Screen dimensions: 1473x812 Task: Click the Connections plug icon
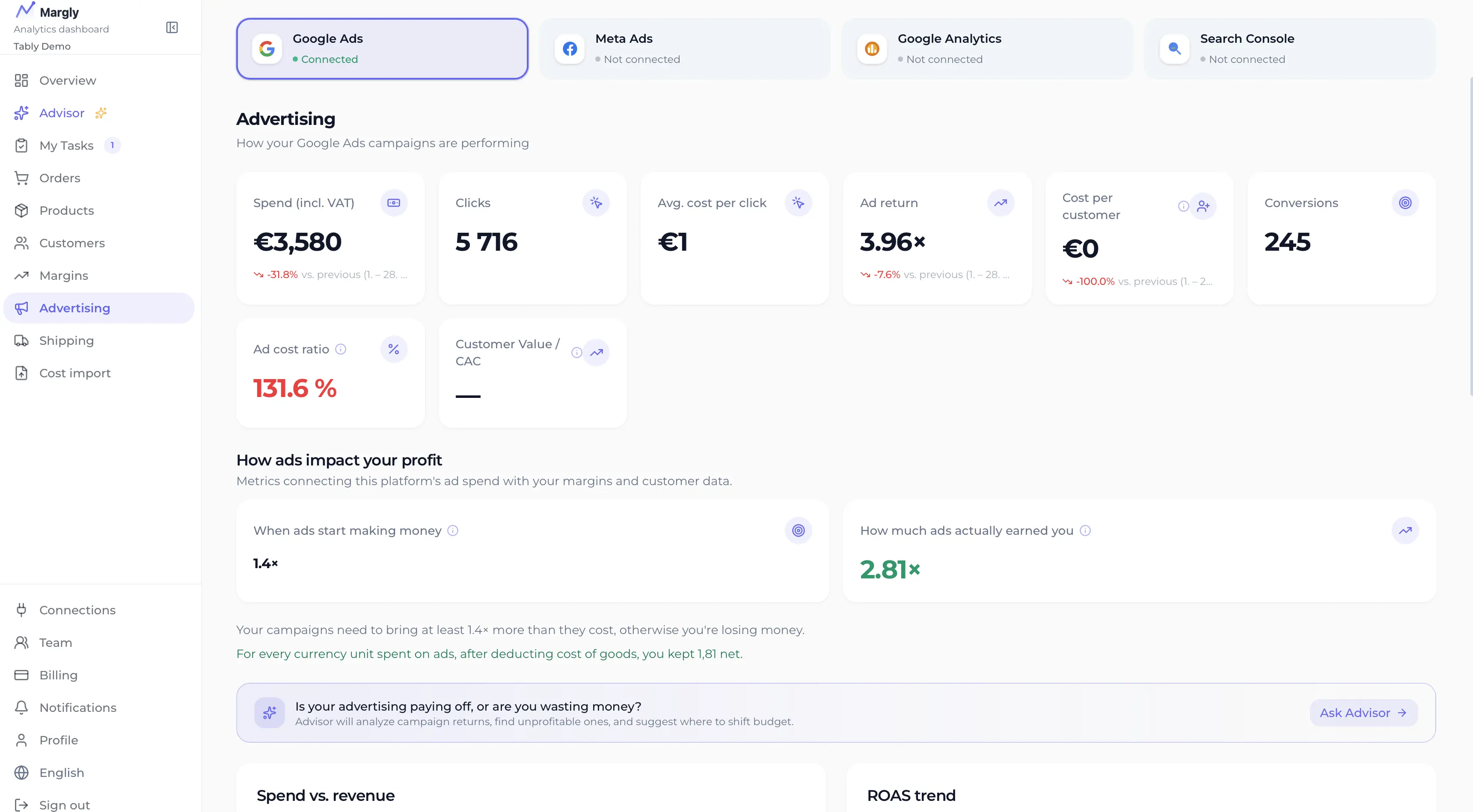click(x=21, y=610)
